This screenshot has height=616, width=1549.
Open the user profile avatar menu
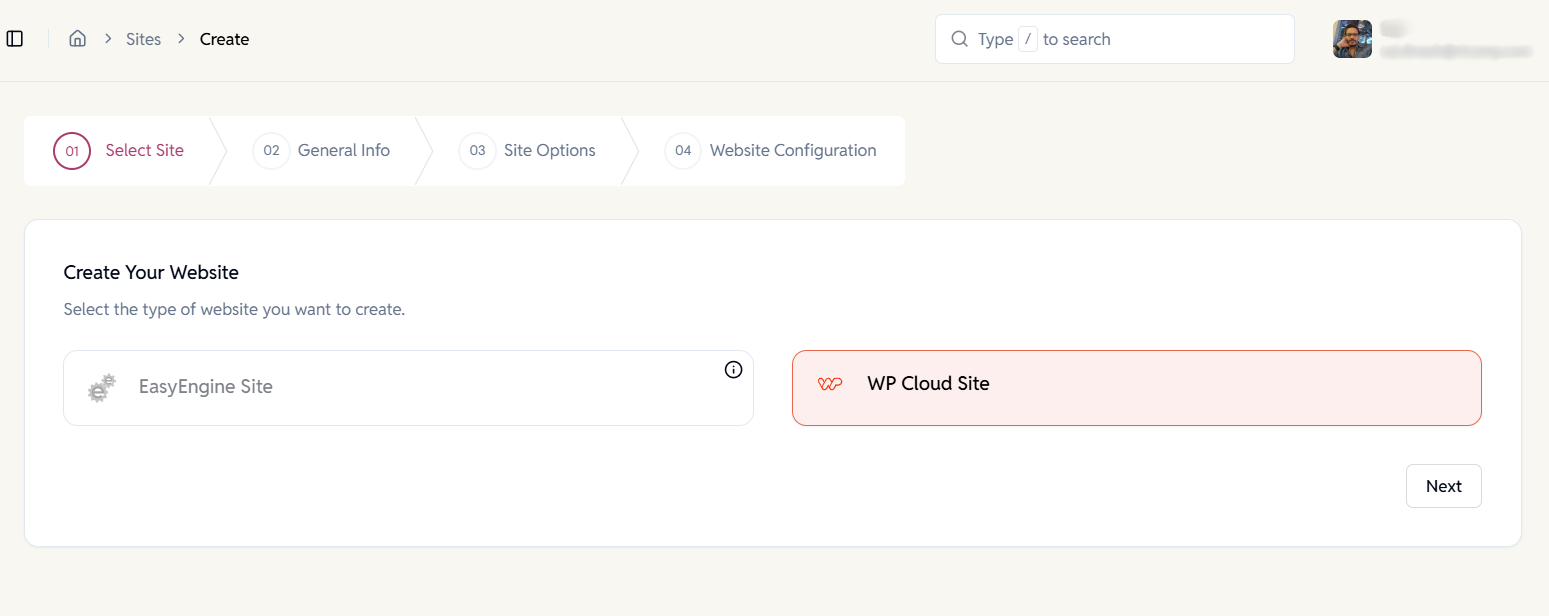(1352, 39)
